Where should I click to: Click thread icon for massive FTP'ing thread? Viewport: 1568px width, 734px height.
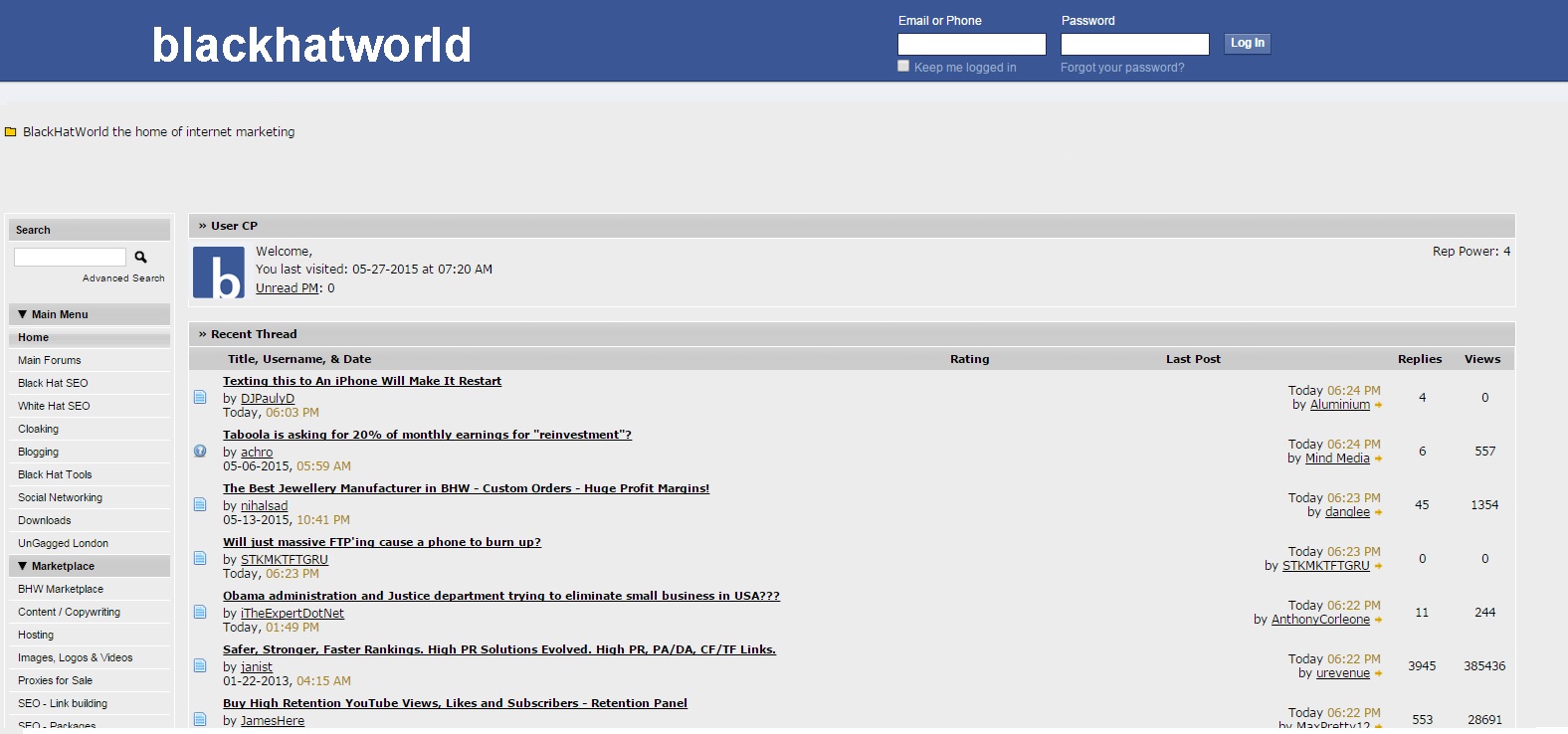tap(200, 558)
